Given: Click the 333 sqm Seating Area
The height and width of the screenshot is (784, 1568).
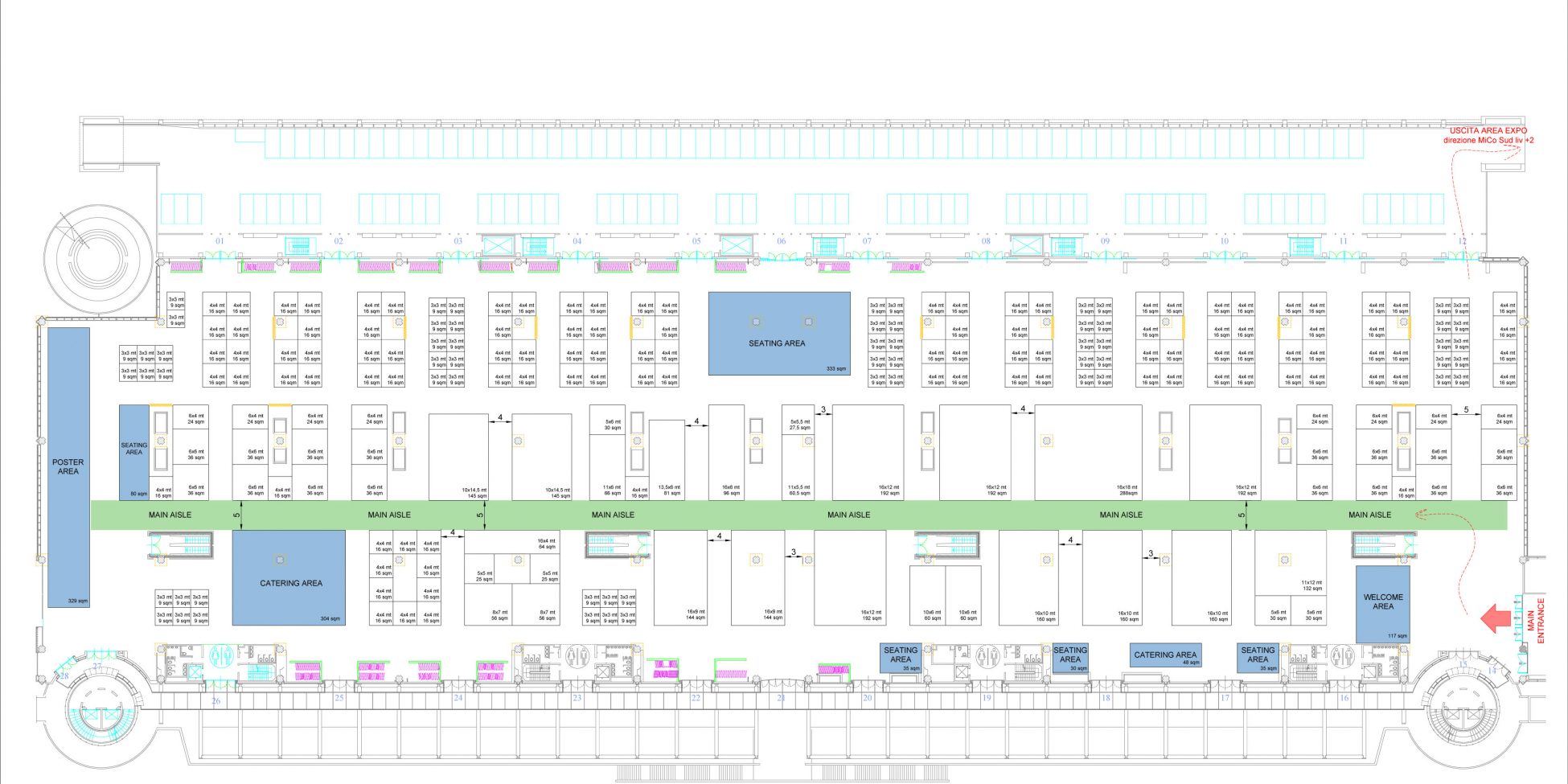Looking at the screenshot, I should 778,333.
